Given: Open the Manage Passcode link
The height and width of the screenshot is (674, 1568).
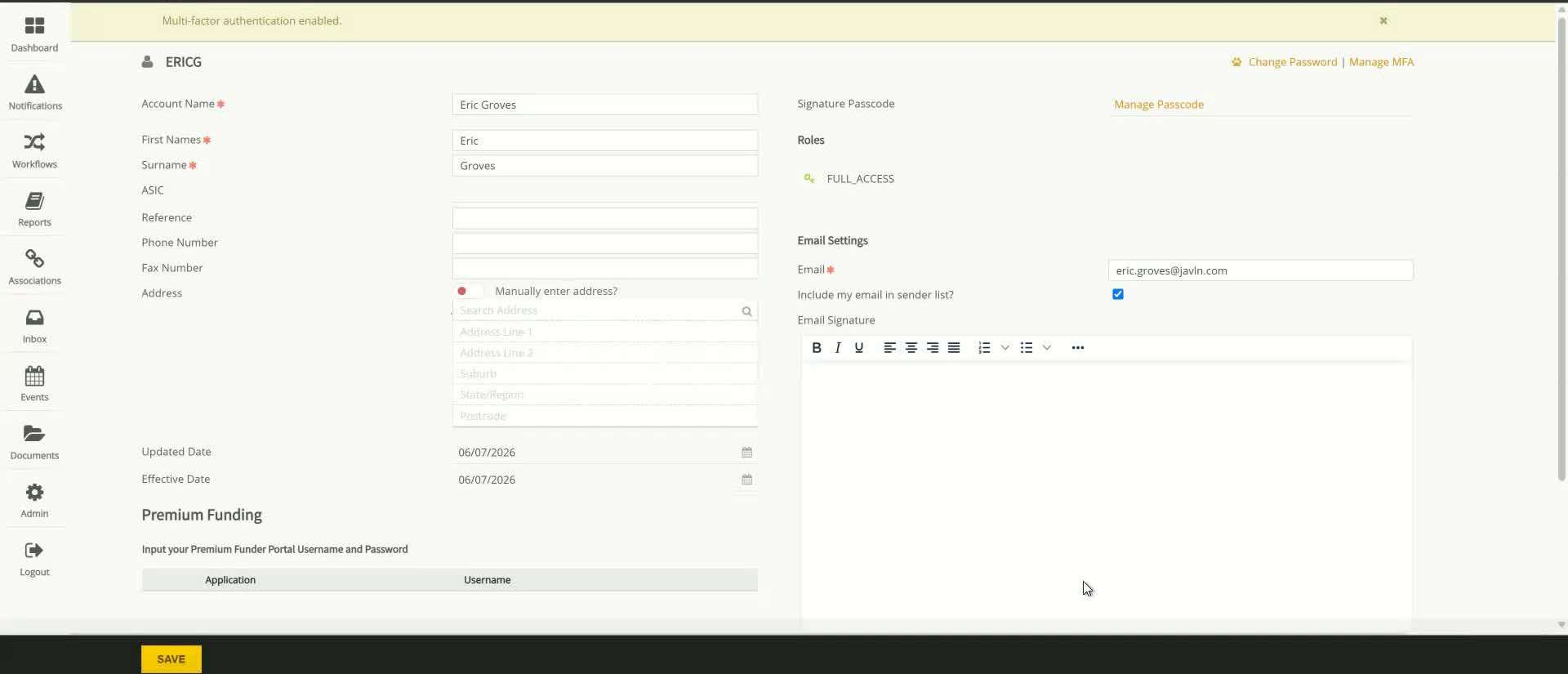Looking at the screenshot, I should 1158,105.
